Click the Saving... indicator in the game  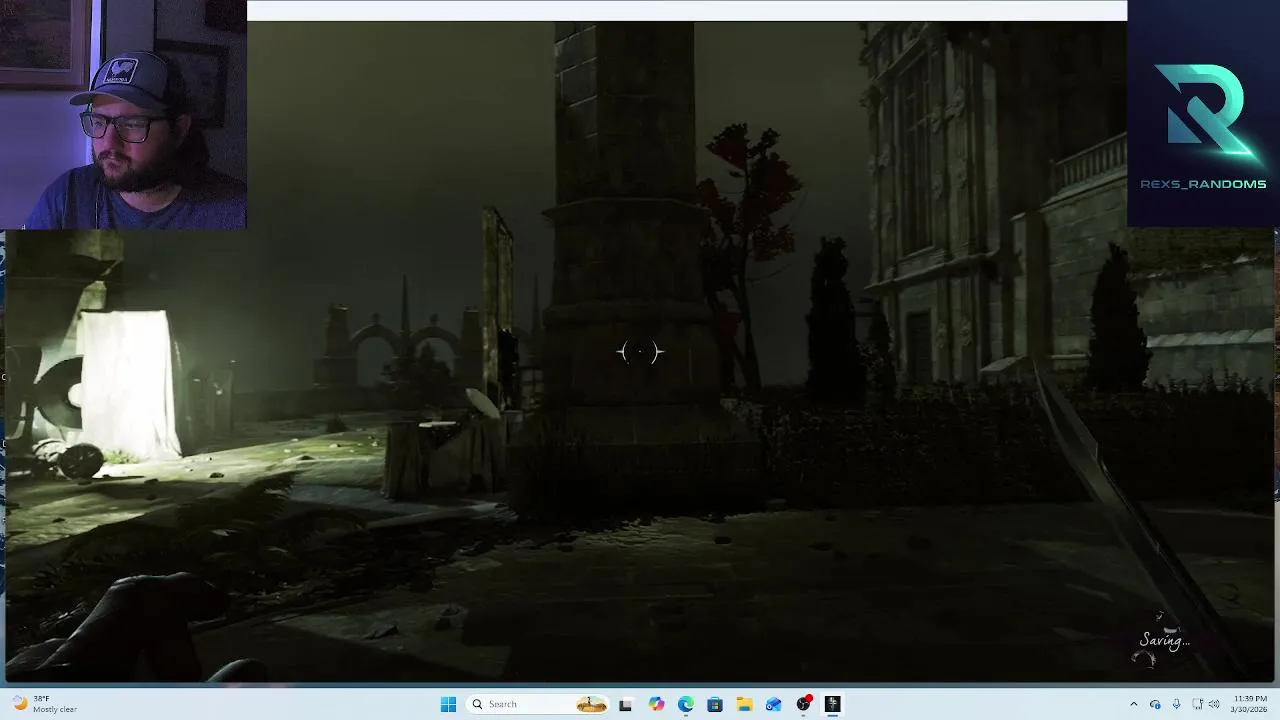tap(1164, 641)
